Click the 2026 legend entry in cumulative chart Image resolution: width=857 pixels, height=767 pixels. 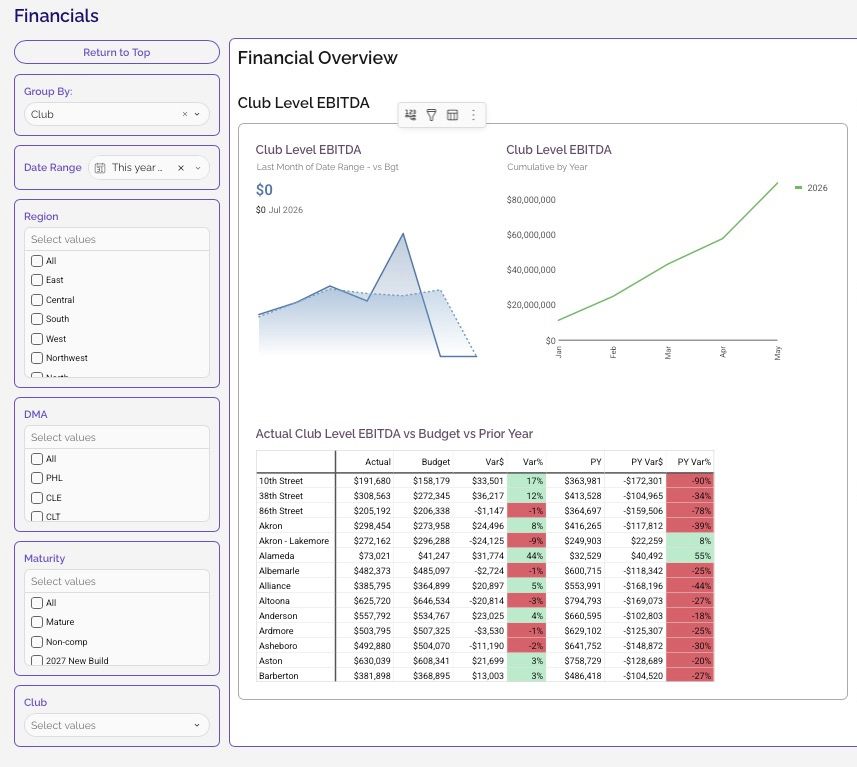(811, 188)
